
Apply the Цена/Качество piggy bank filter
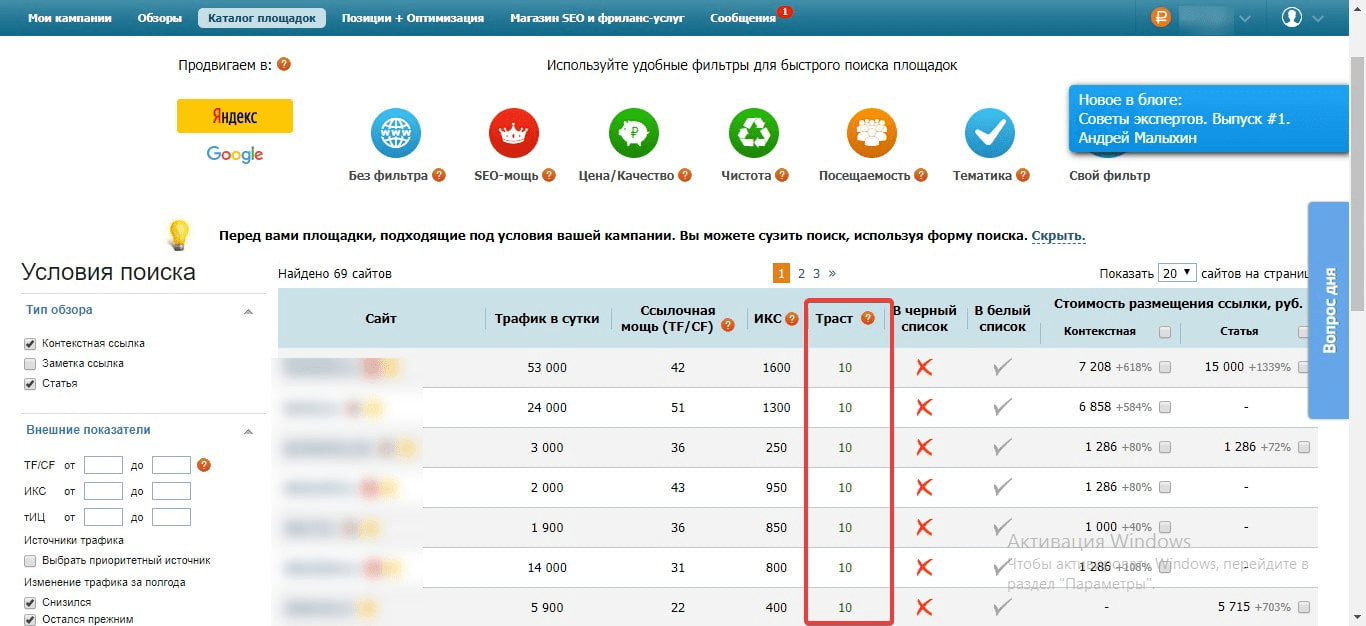634,133
